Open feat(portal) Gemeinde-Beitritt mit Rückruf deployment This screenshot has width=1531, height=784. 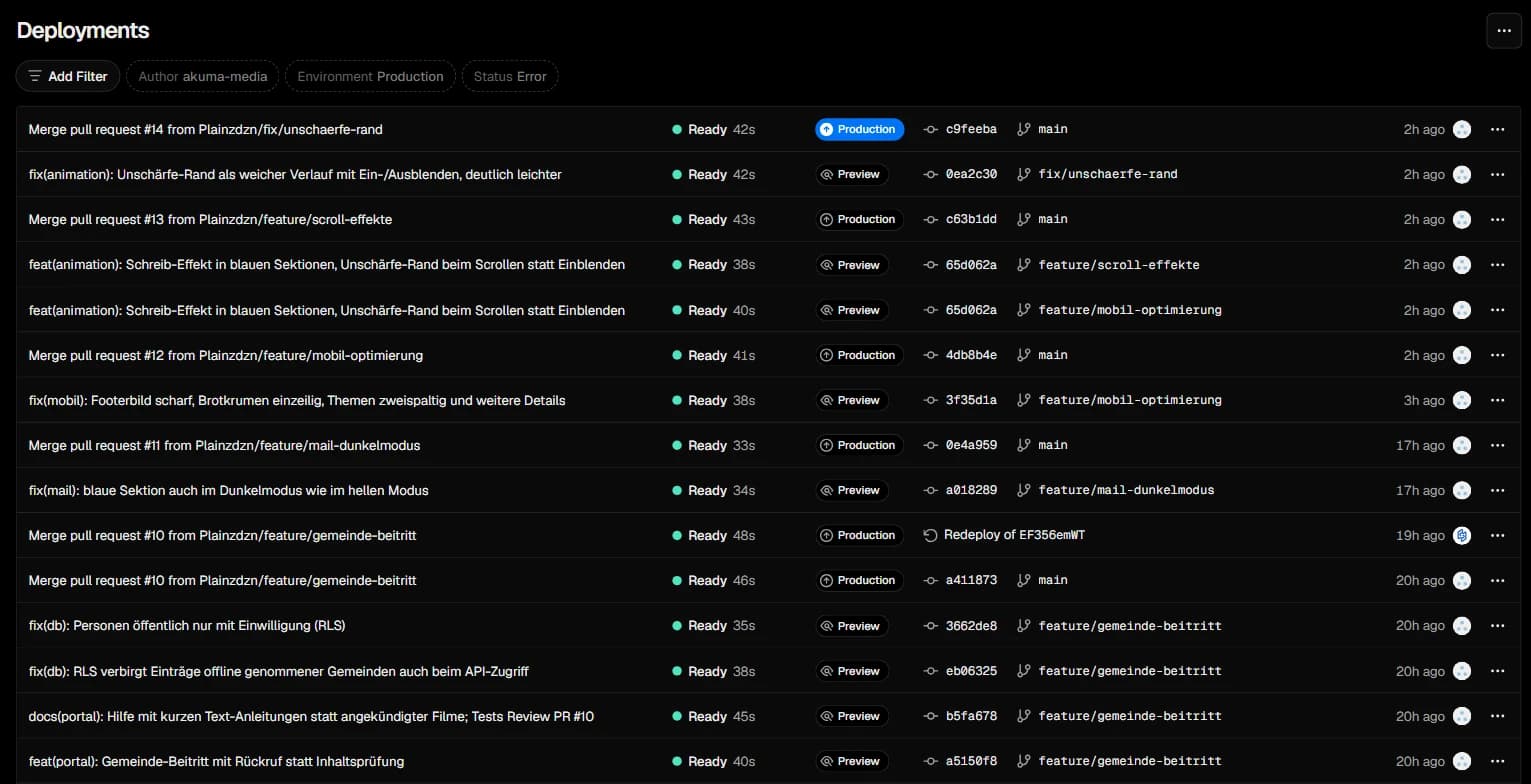point(216,761)
